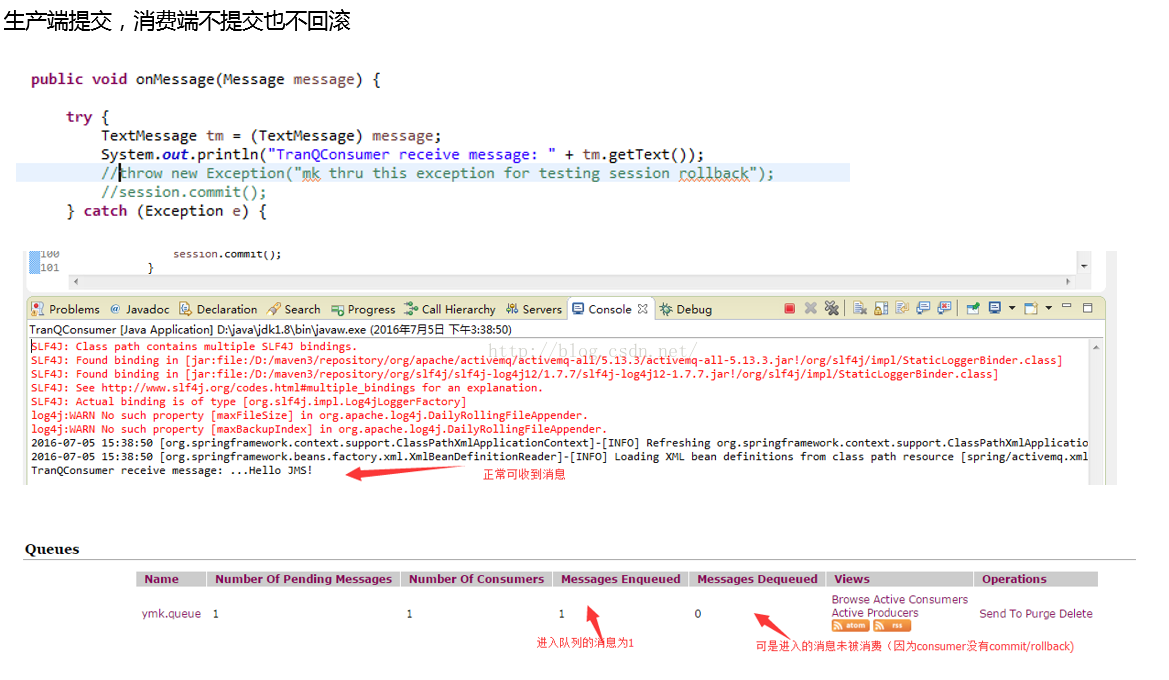Click the Messages Dequeued value 0
This screenshot has width=1169, height=680.
click(x=698, y=614)
